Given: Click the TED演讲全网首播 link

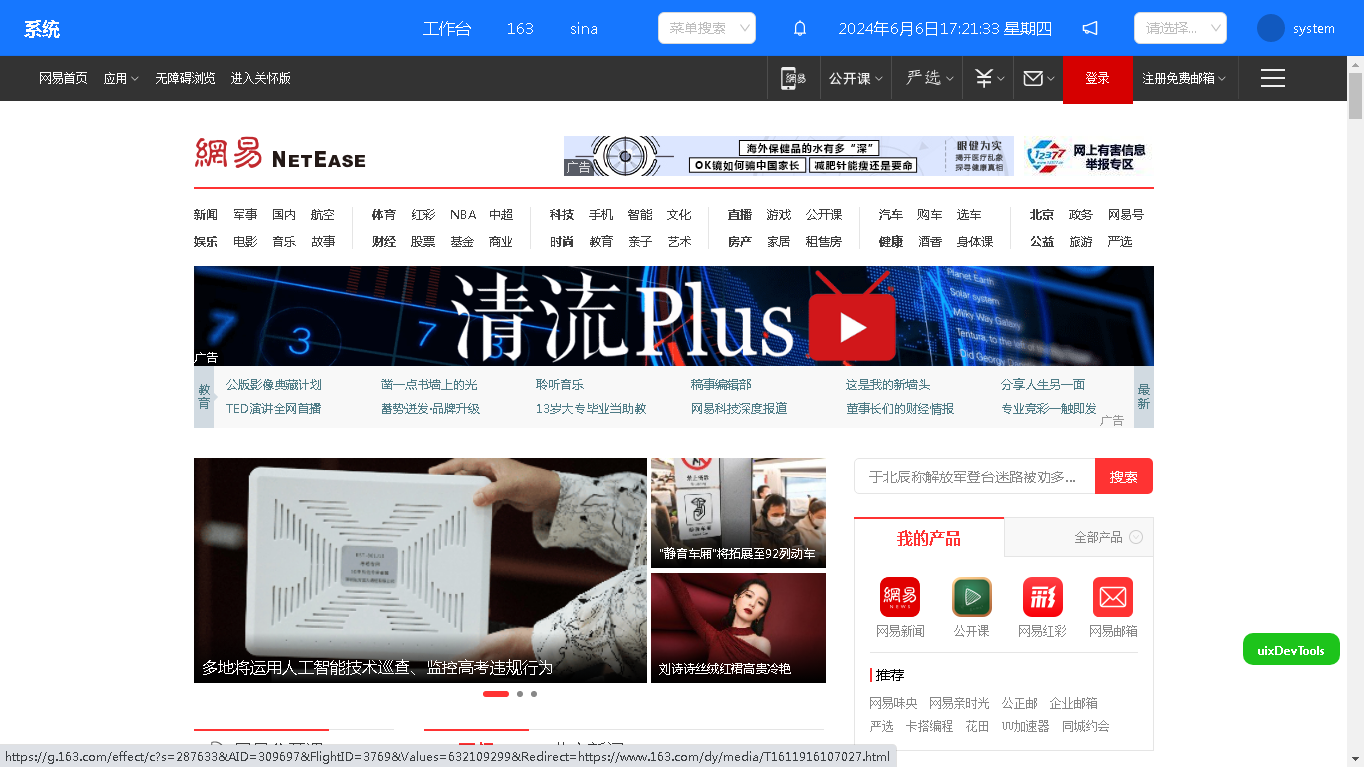Looking at the screenshot, I should point(274,409).
